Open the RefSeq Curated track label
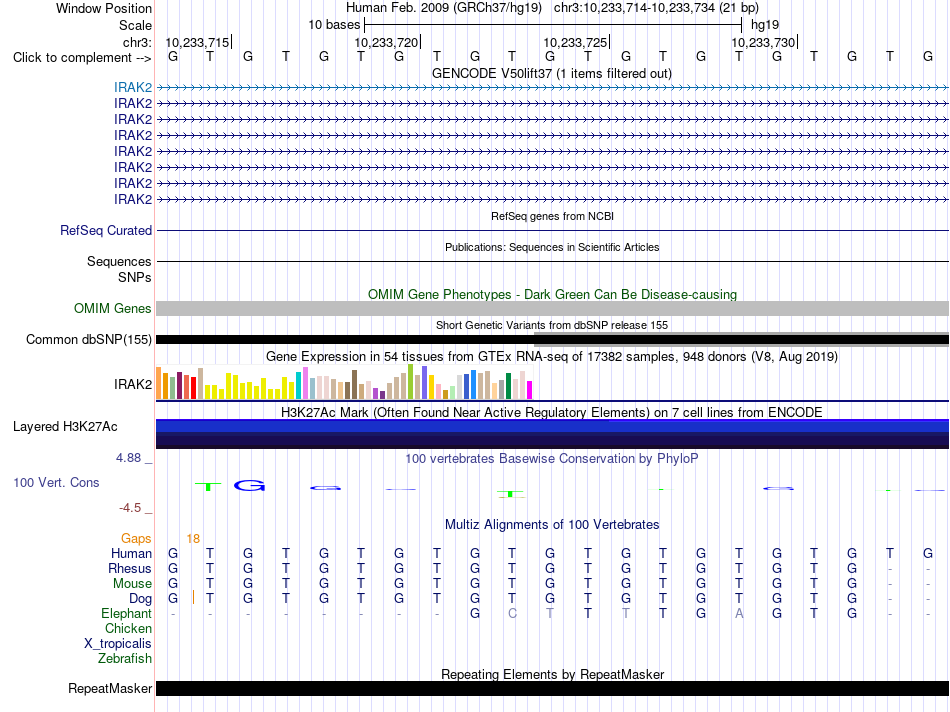This screenshot has width=950, height=712. (x=105, y=230)
